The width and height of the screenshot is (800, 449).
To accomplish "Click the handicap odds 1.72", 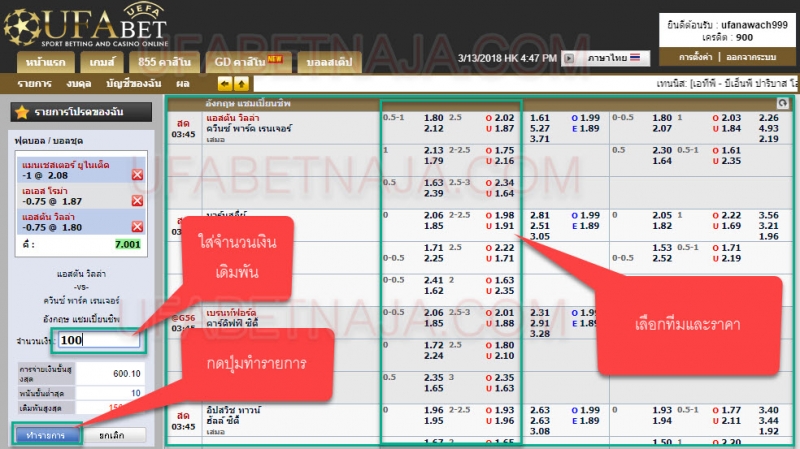I will coord(434,345).
